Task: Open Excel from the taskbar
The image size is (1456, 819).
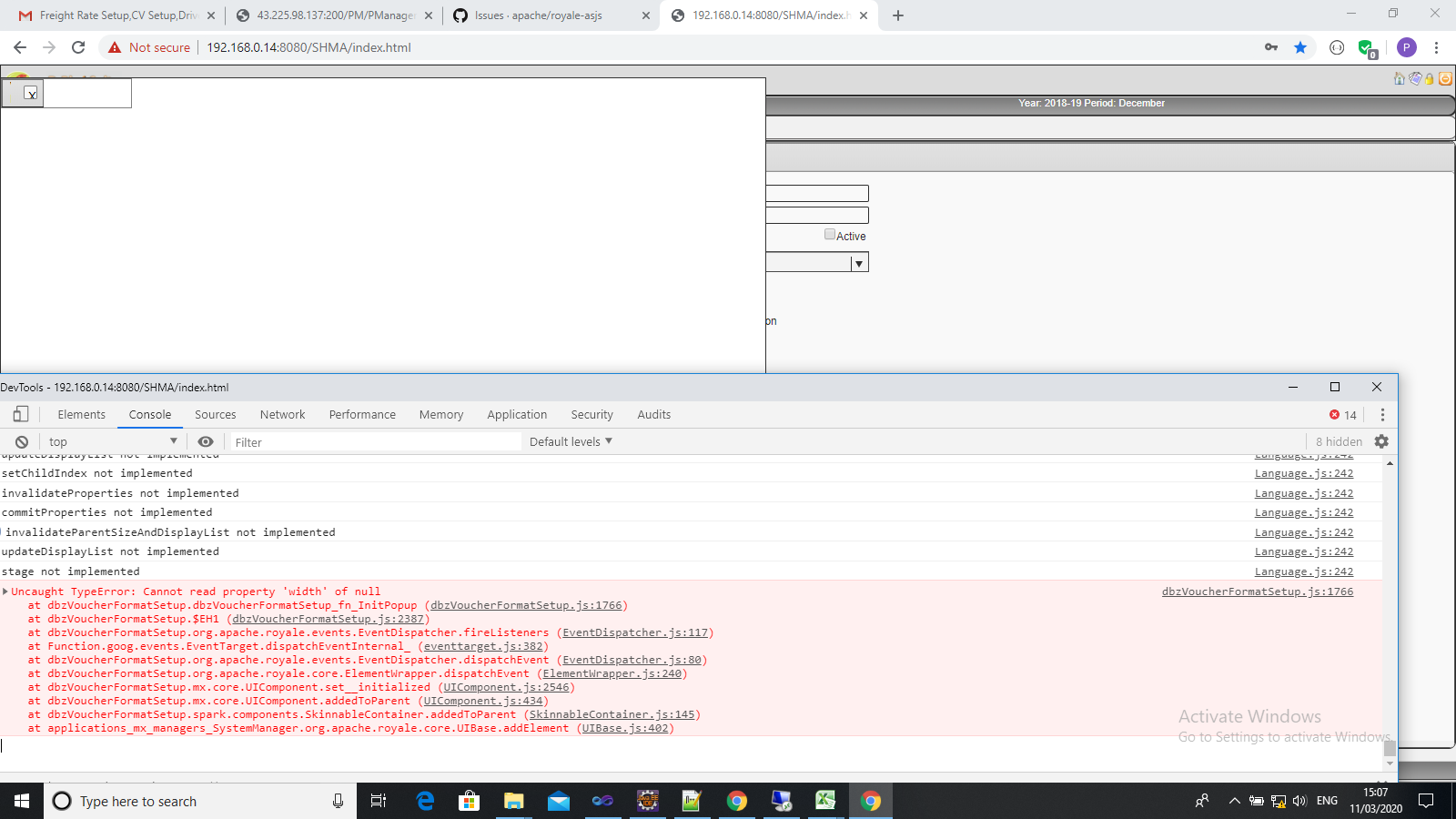Action: point(825,801)
